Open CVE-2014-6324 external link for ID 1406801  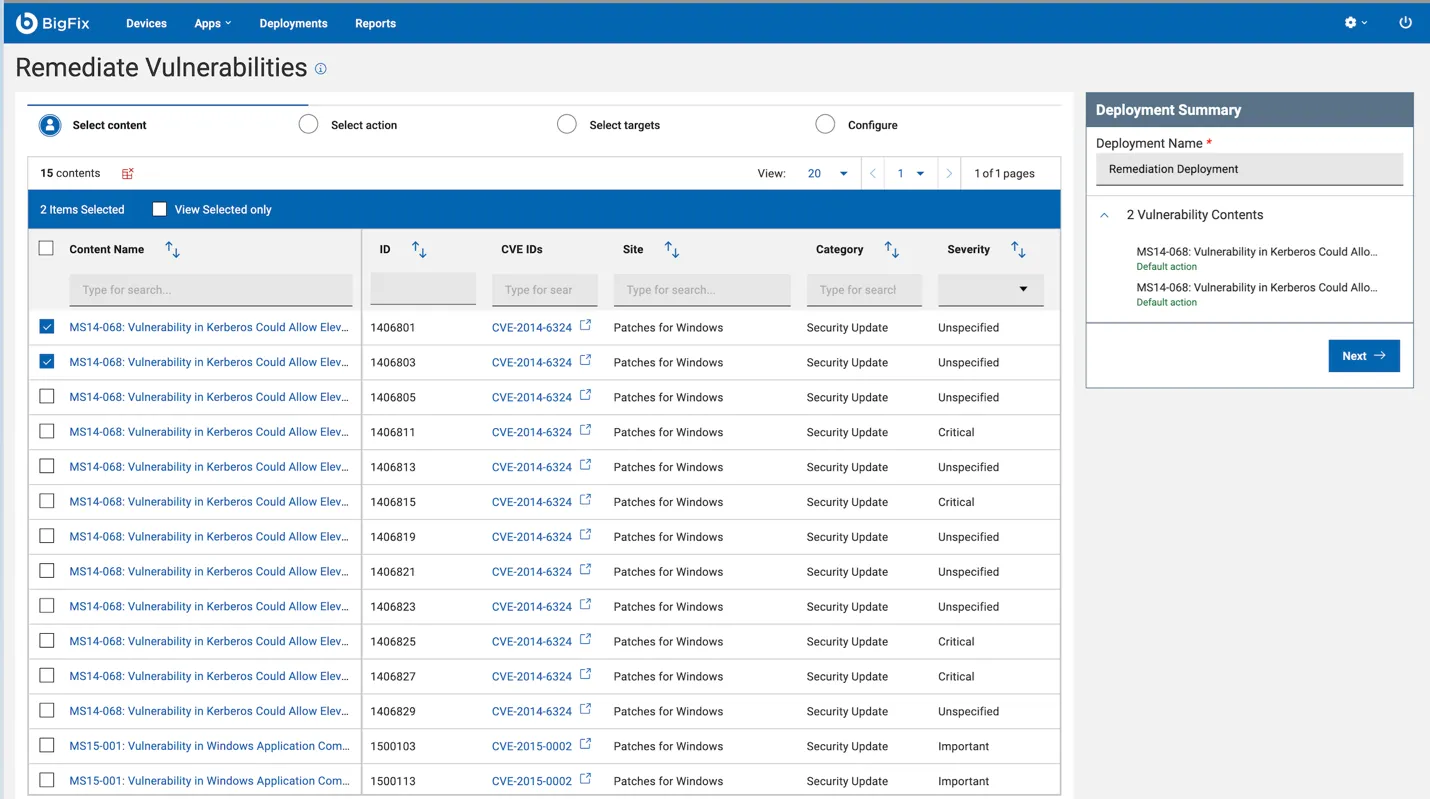(x=587, y=325)
